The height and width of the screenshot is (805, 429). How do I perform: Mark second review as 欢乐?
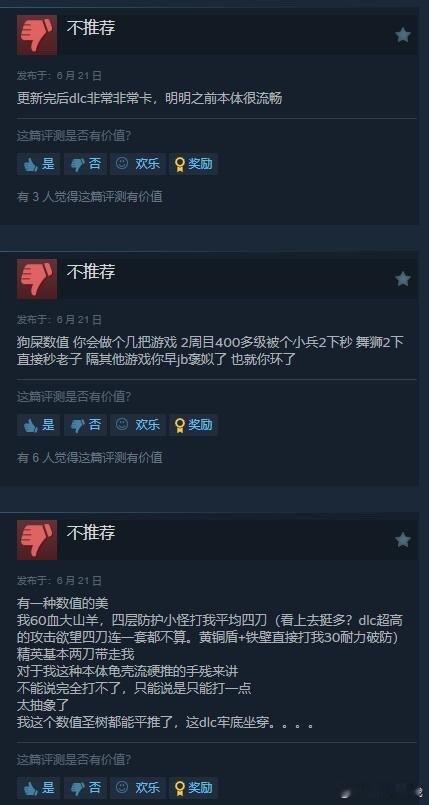click(x=138, y=425)
